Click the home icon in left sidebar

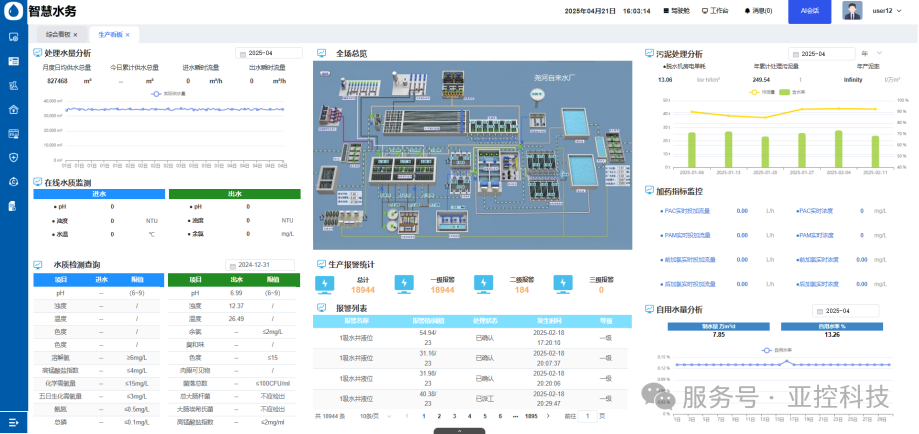tap(14, 109)
